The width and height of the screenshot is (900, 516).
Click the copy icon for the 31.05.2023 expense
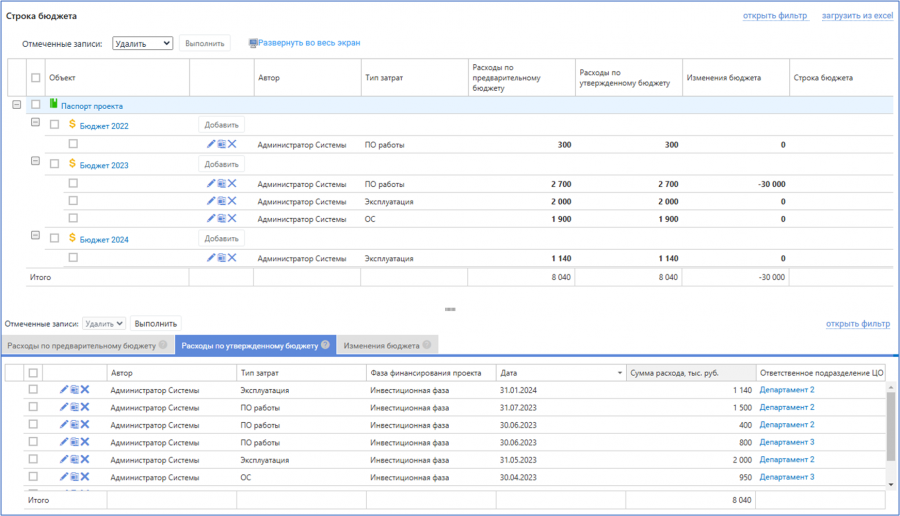(x=74, y=460)
